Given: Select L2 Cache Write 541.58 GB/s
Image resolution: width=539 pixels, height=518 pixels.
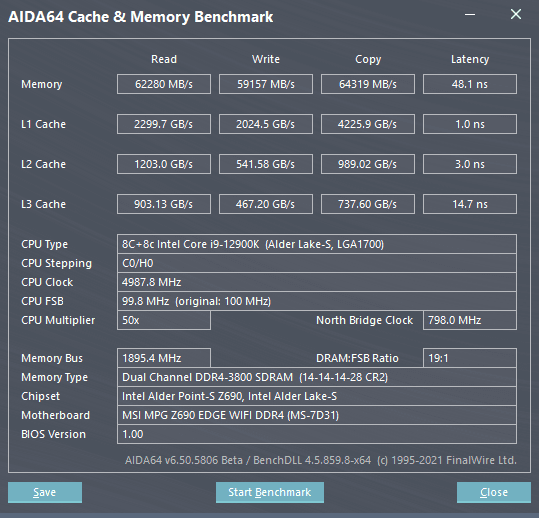Looking at the screenshot, I should coord(266,164).
